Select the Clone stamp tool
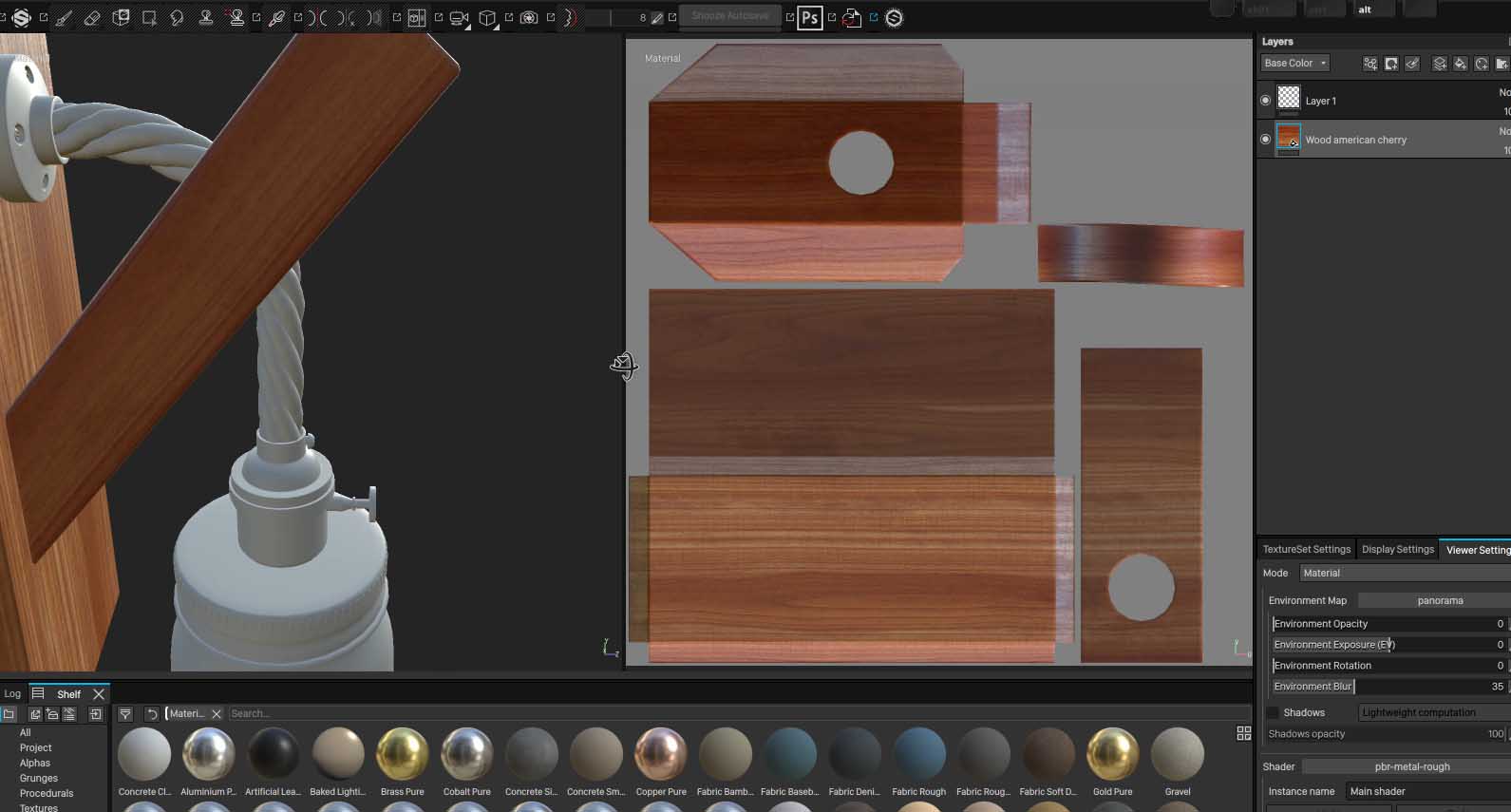 (x=205, y=18)
